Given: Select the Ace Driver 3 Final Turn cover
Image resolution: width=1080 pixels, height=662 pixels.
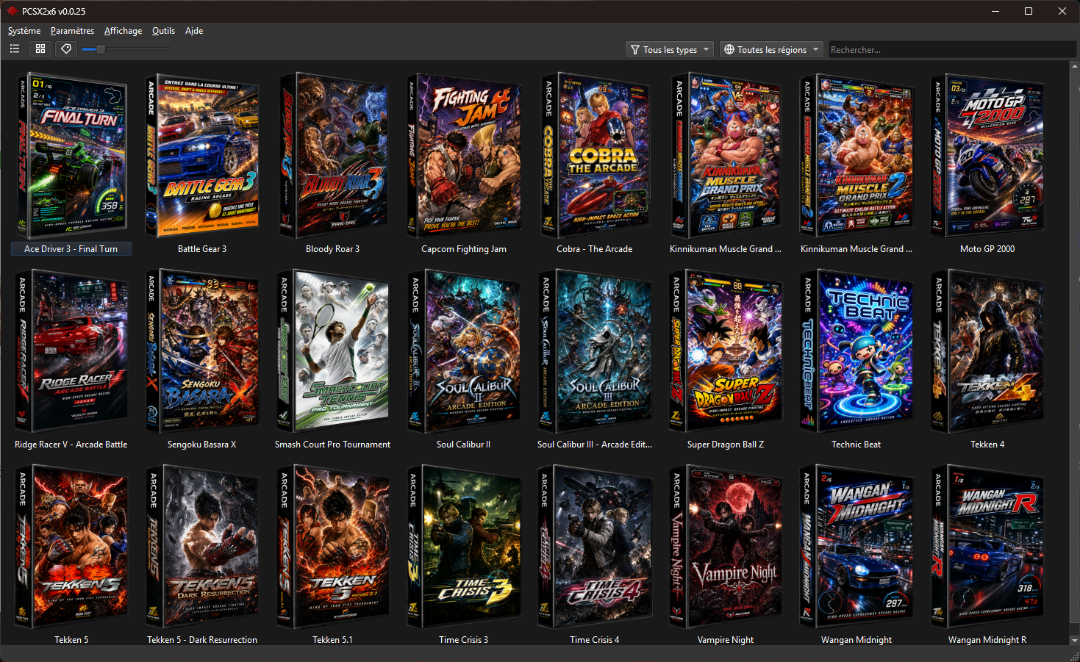Looking at the screenshot, I should coord(71,155).
